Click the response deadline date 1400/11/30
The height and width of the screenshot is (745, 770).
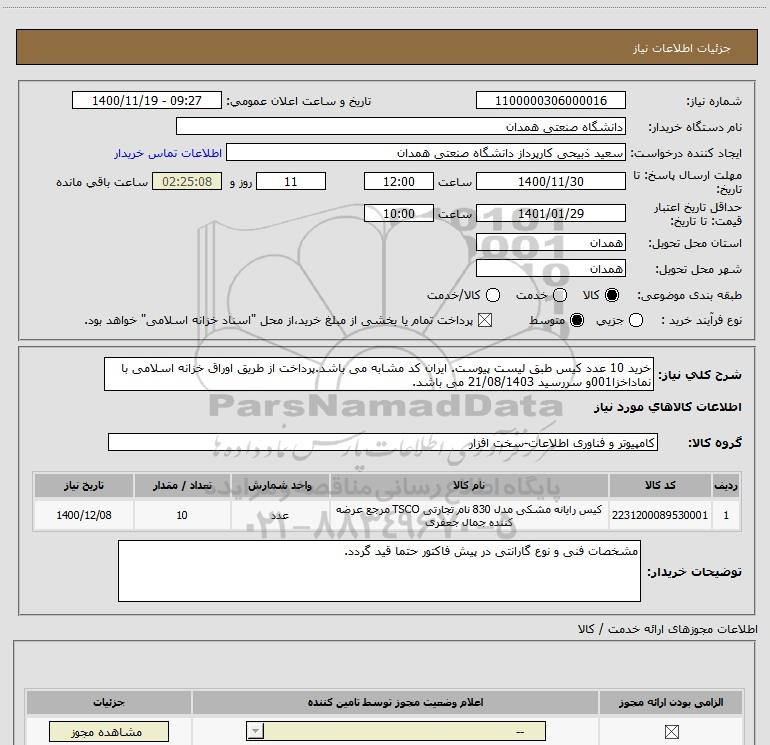pos(550,181)
